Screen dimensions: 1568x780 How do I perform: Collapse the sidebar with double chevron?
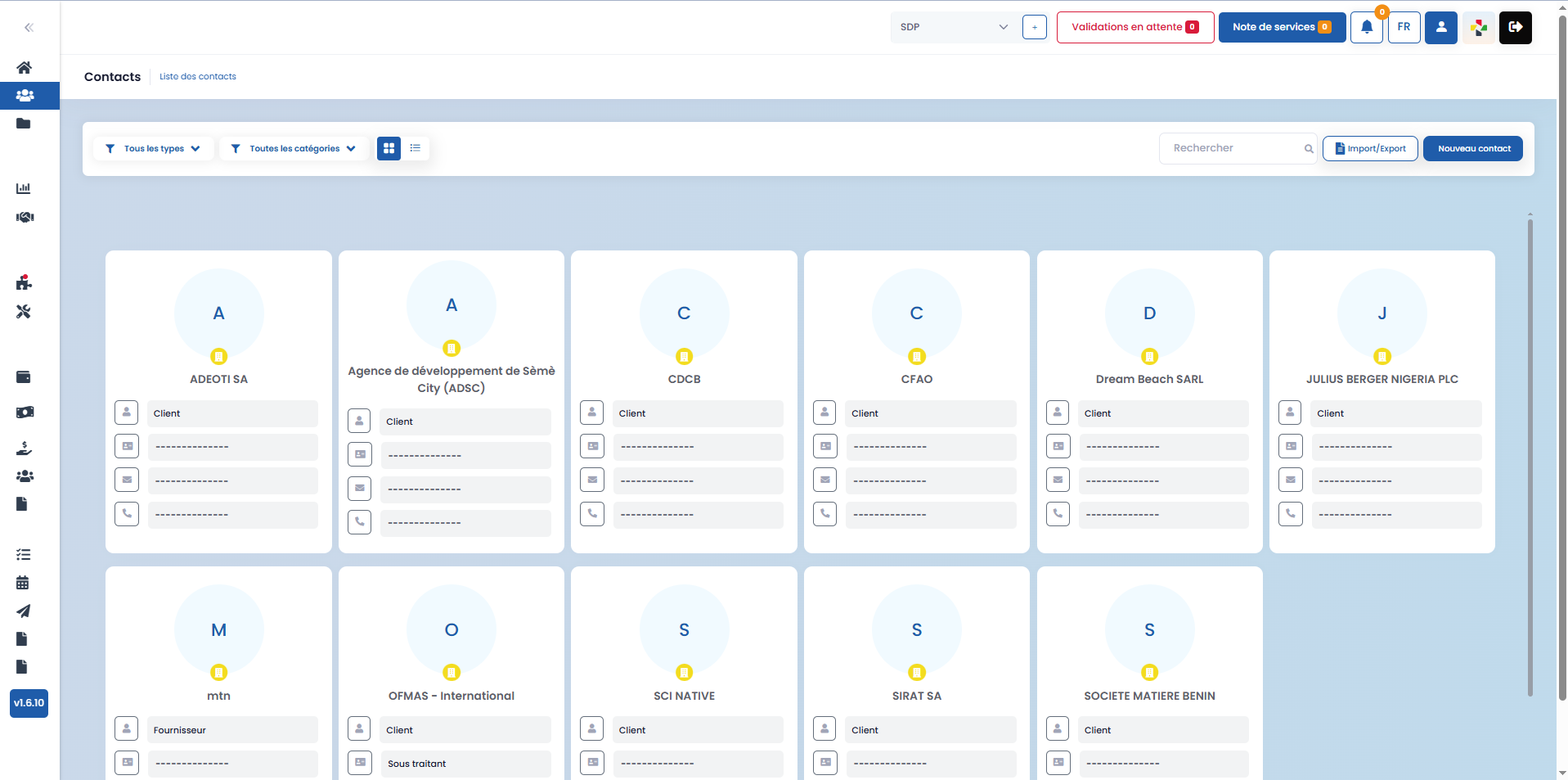(x=29, y=28)
